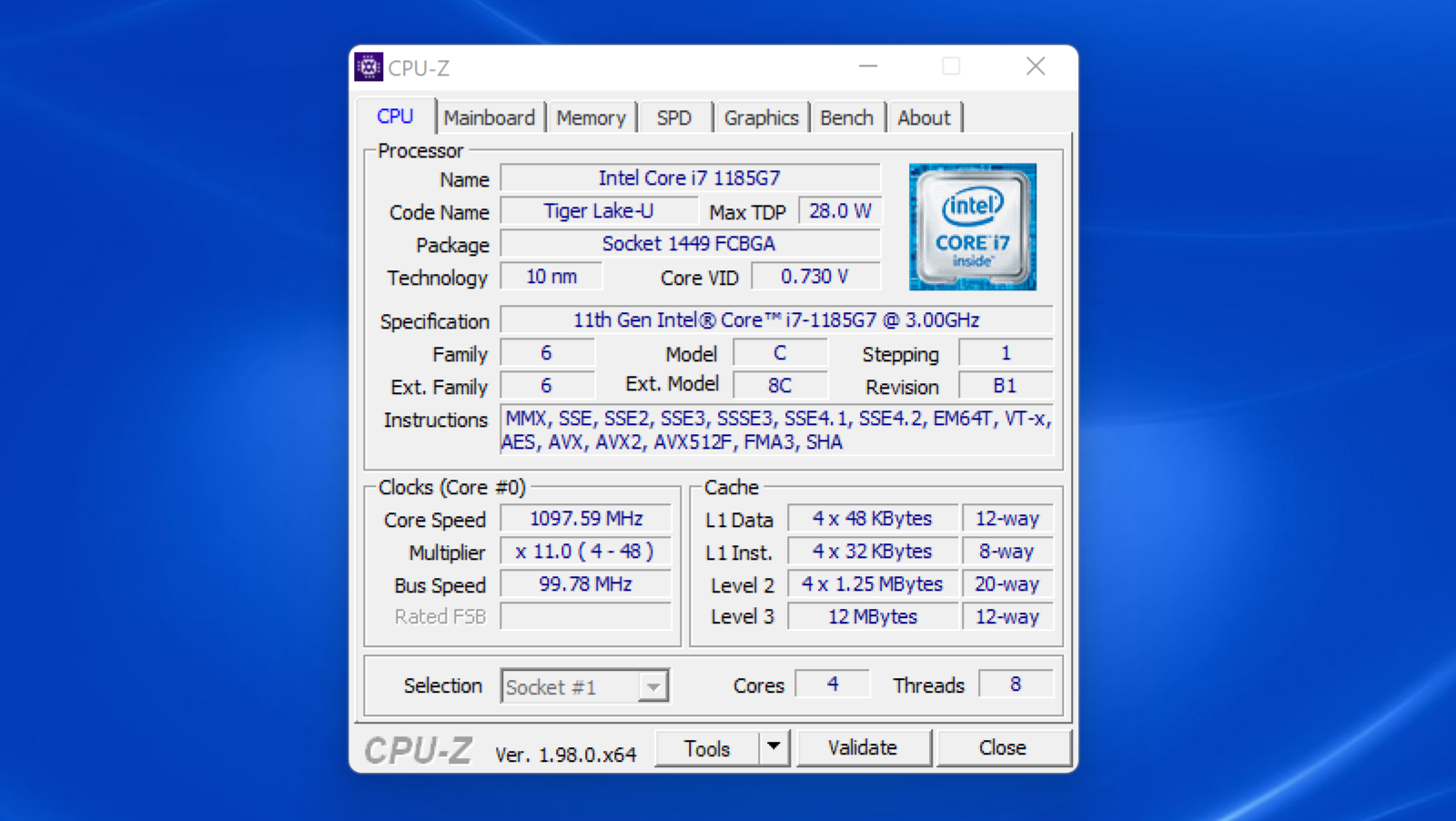Close the window with the X icon

coord(1036,66)
